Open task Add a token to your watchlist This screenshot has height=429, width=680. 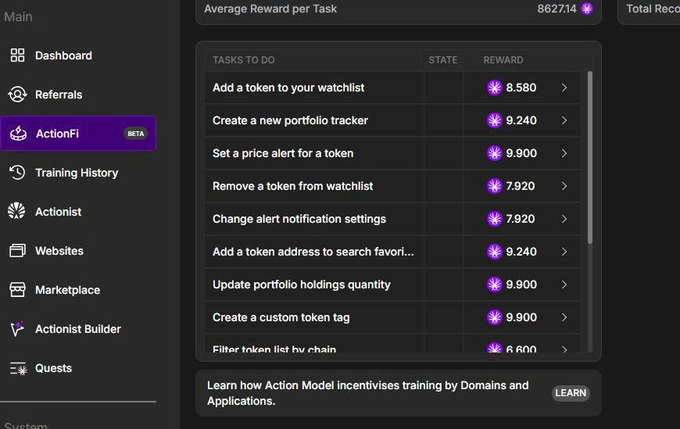pos(288,88)
